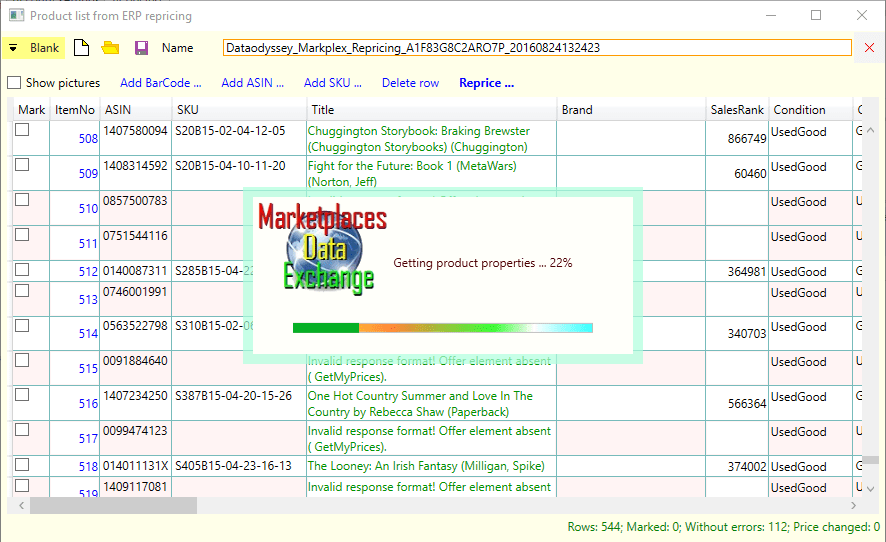Choose Add SKU ... in toolbar
Viewport: 886px width, 542px height.
coord(333,83)
